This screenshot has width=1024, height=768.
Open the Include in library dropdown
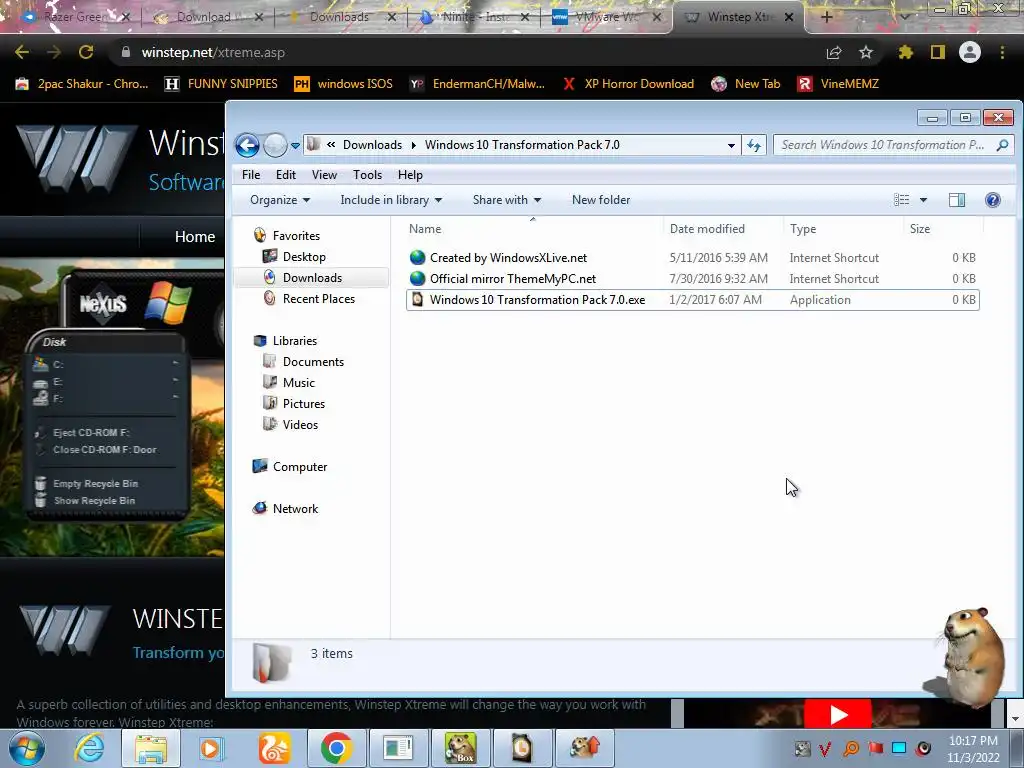coord(391,200)
